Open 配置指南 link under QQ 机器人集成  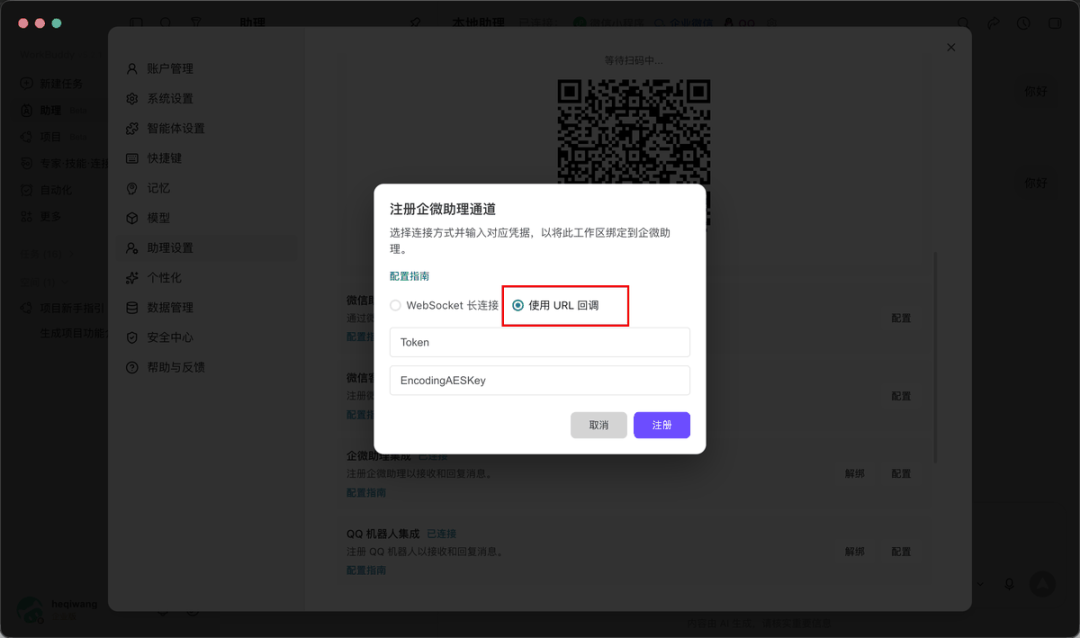[x=366, y=570]
